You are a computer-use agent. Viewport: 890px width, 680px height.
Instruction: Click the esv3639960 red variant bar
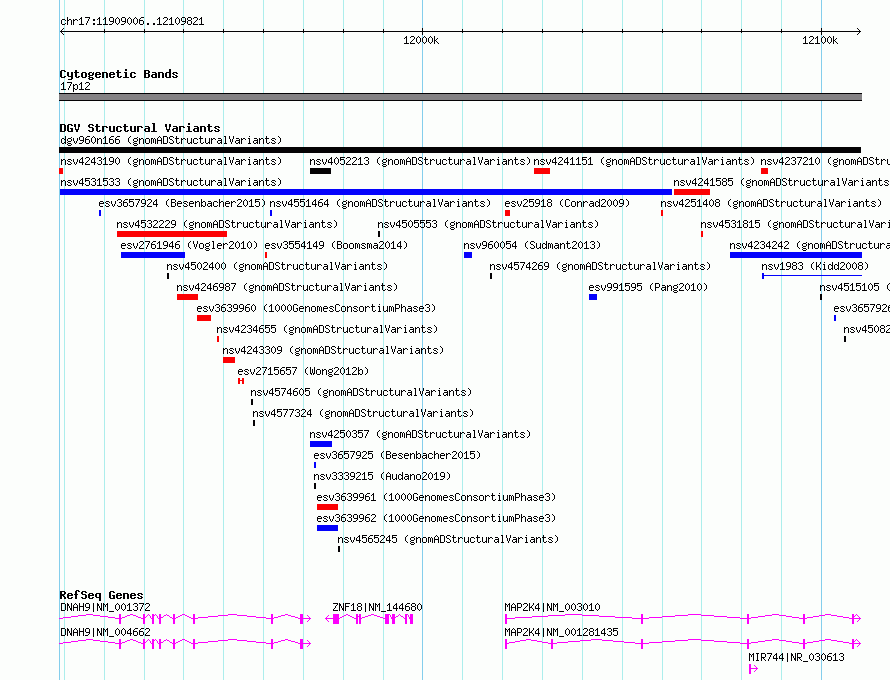pos(204,318)
